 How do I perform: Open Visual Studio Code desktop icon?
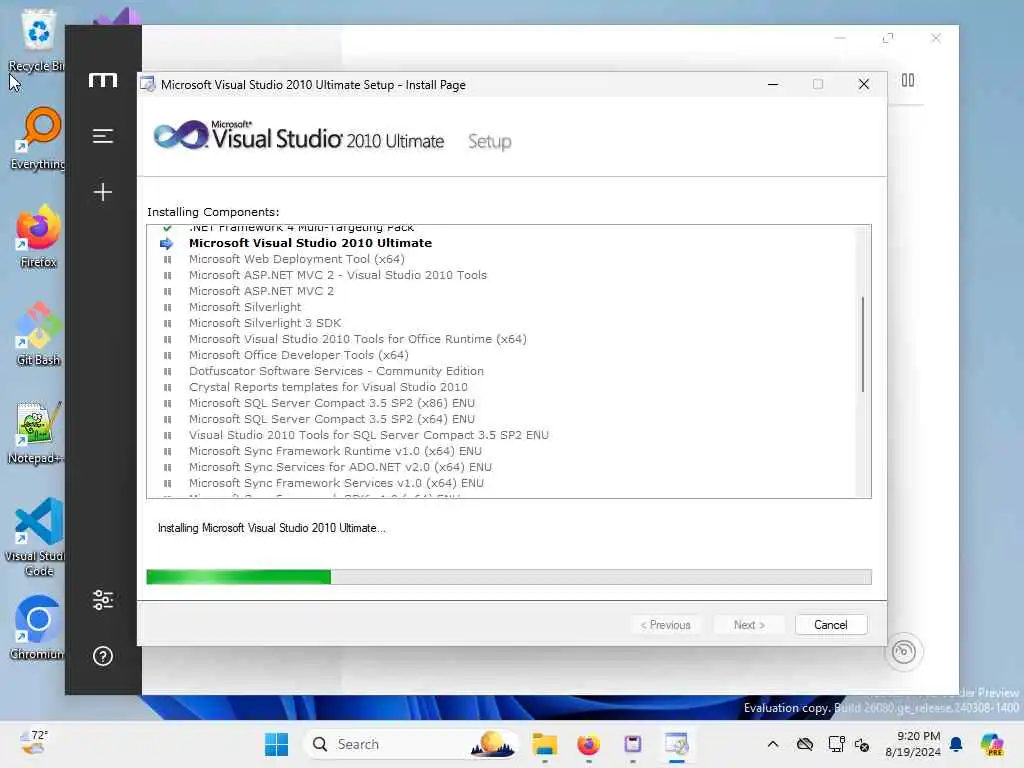point(37,537)
